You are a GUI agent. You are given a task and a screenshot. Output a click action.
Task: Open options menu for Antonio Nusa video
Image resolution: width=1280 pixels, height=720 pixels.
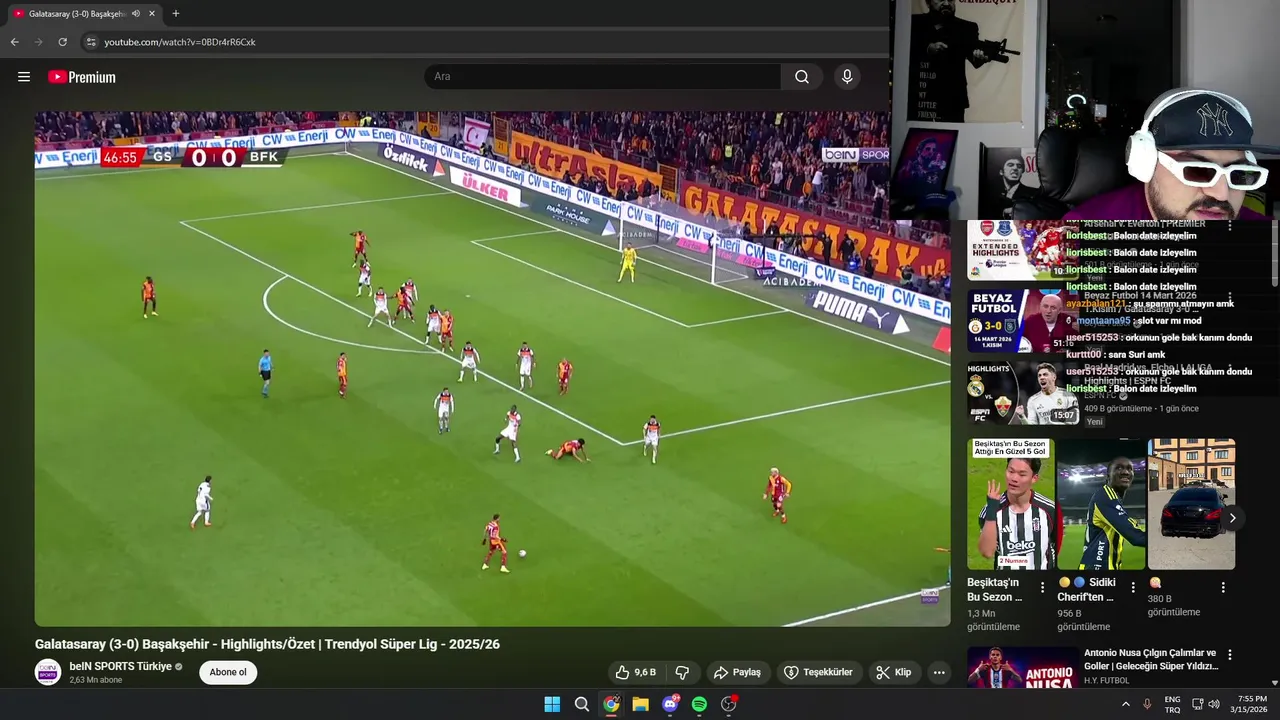(1230, 655)
